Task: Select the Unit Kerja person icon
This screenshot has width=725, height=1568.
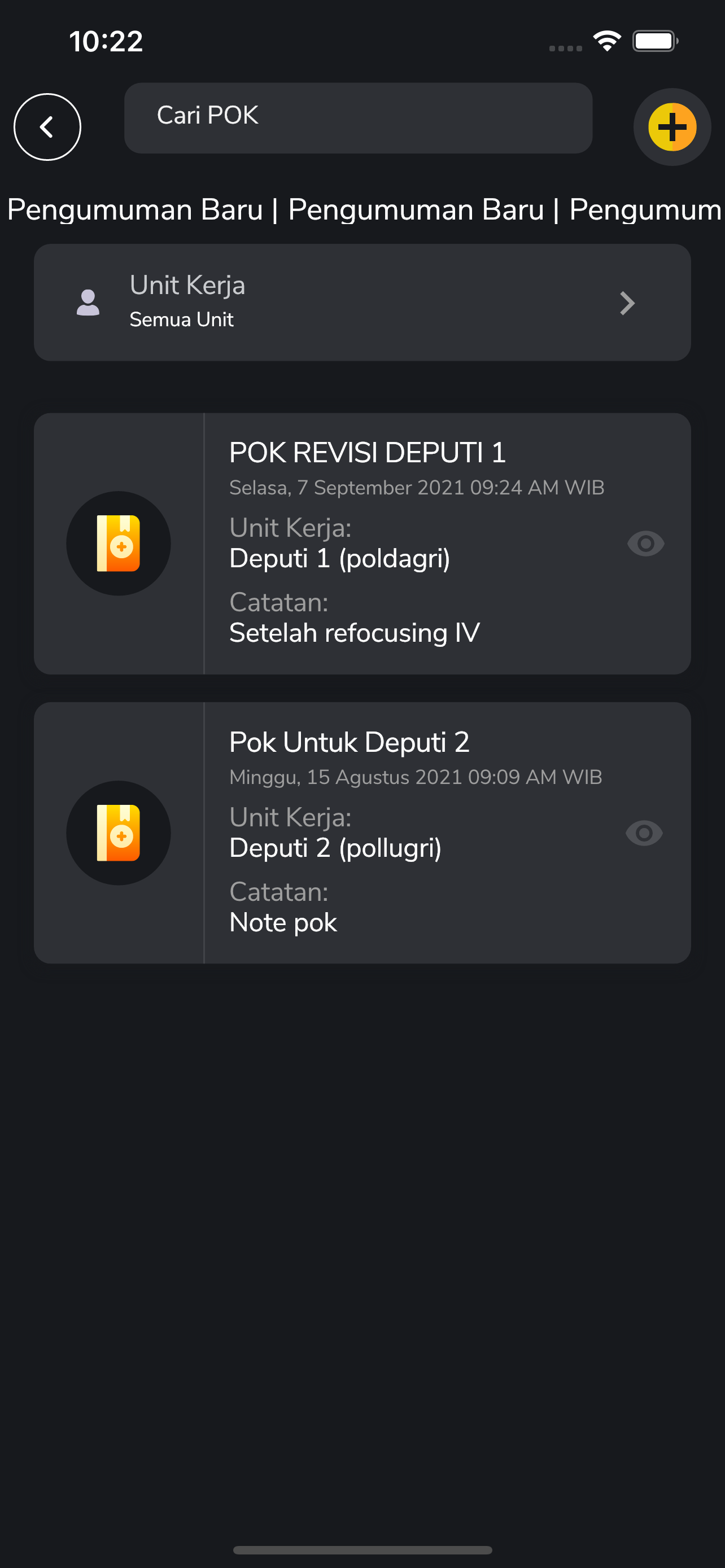Action: [88, 303]
